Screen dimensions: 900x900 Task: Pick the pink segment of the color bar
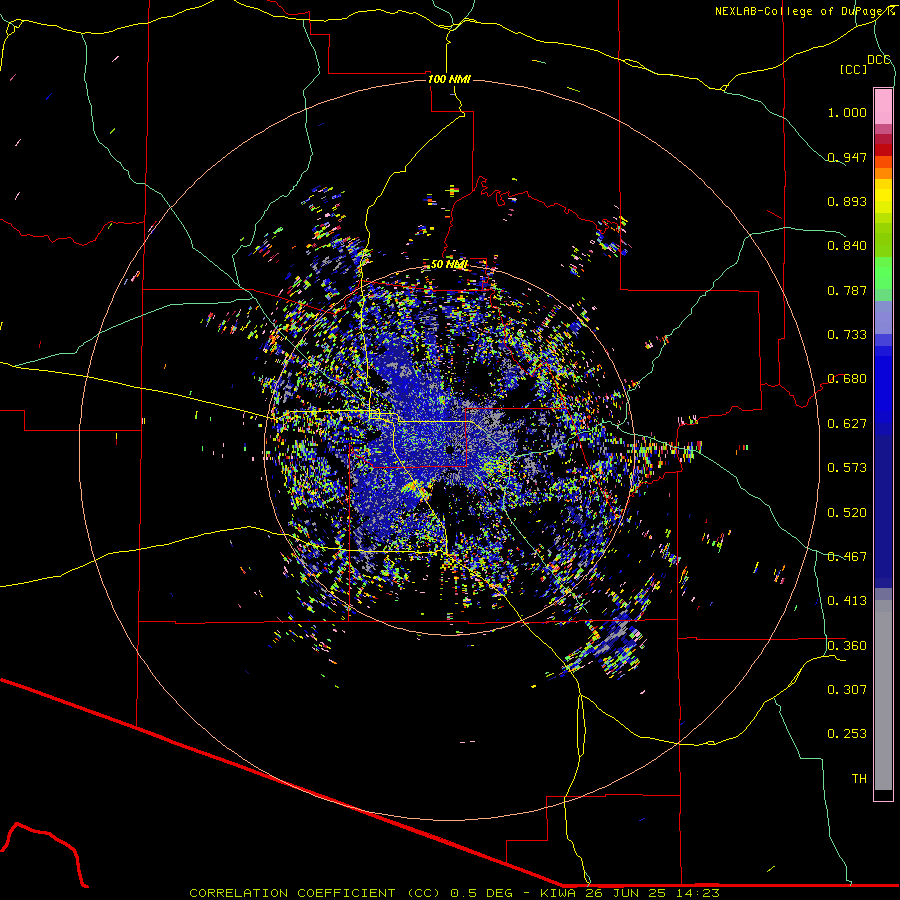883,106
